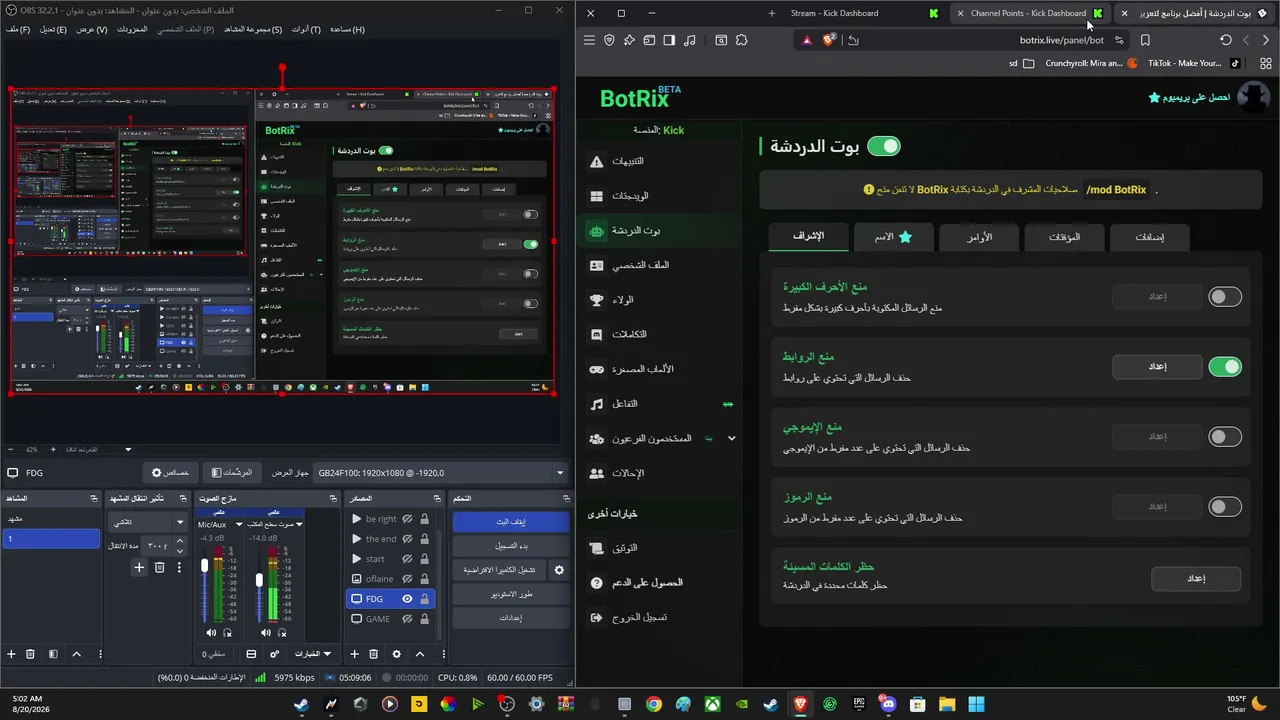Viewport: 1280px width, 720px height.
Task: Start recording in OBS controls
Action: coord(511,546)
